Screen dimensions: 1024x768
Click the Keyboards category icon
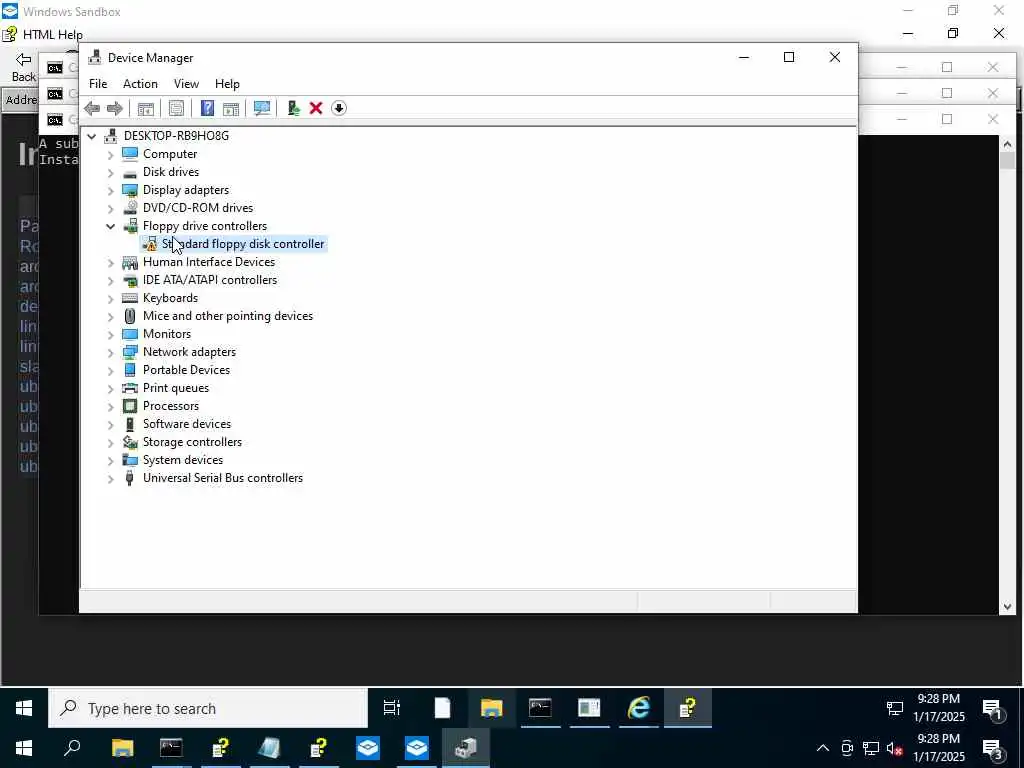(x=130, y=298)
